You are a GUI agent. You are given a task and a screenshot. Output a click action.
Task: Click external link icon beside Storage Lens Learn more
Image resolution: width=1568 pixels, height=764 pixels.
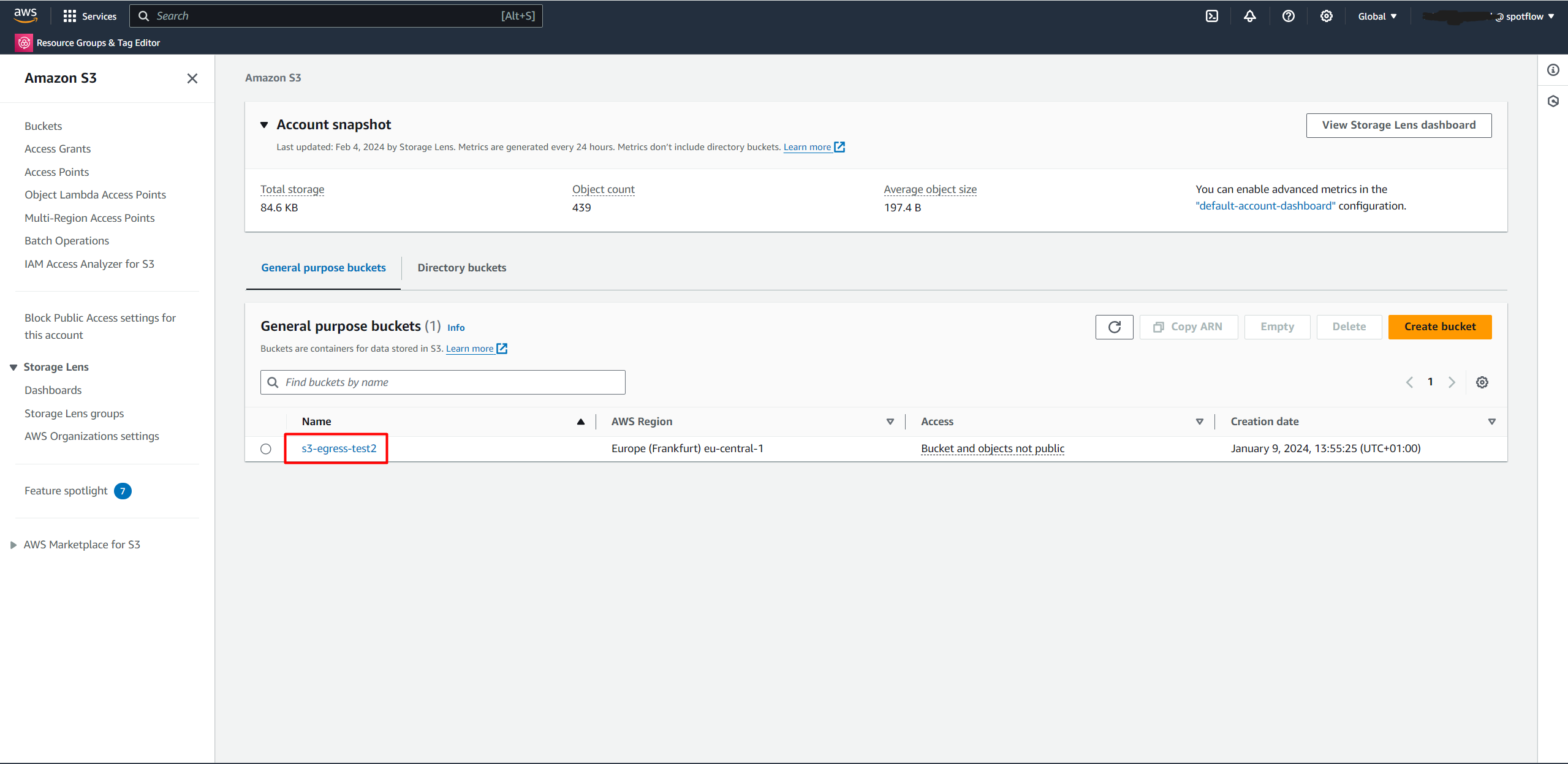click(839, 147)
